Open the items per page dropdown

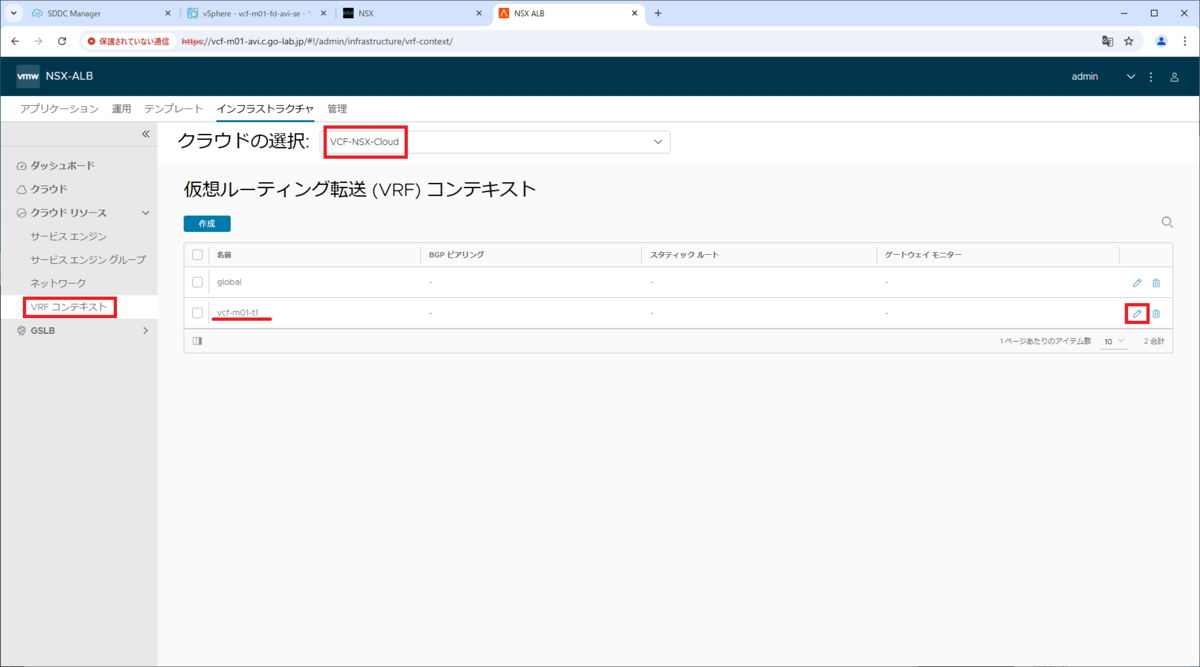(1114, 341)
